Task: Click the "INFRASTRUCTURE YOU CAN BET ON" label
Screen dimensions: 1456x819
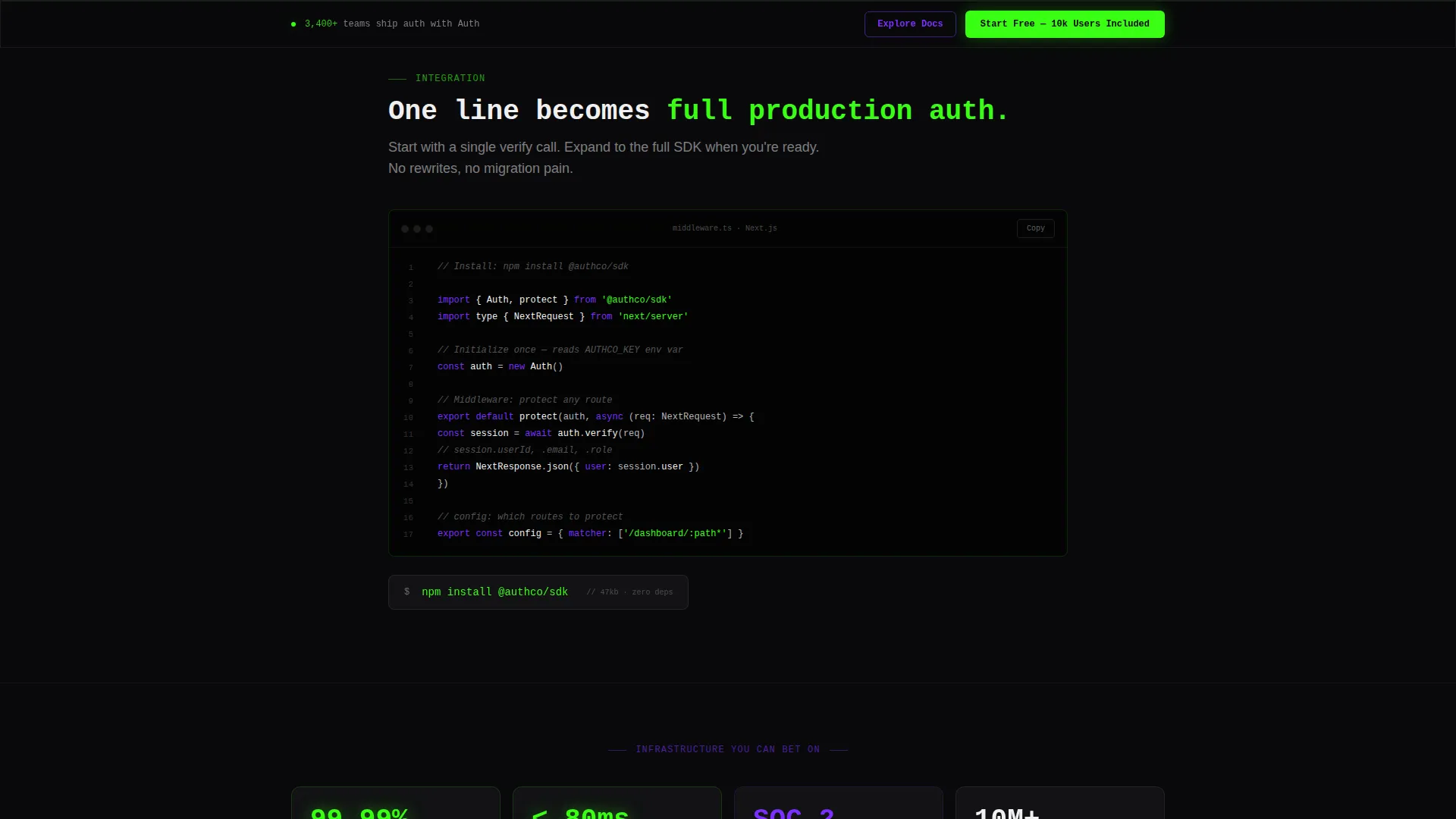Action: 728,749
